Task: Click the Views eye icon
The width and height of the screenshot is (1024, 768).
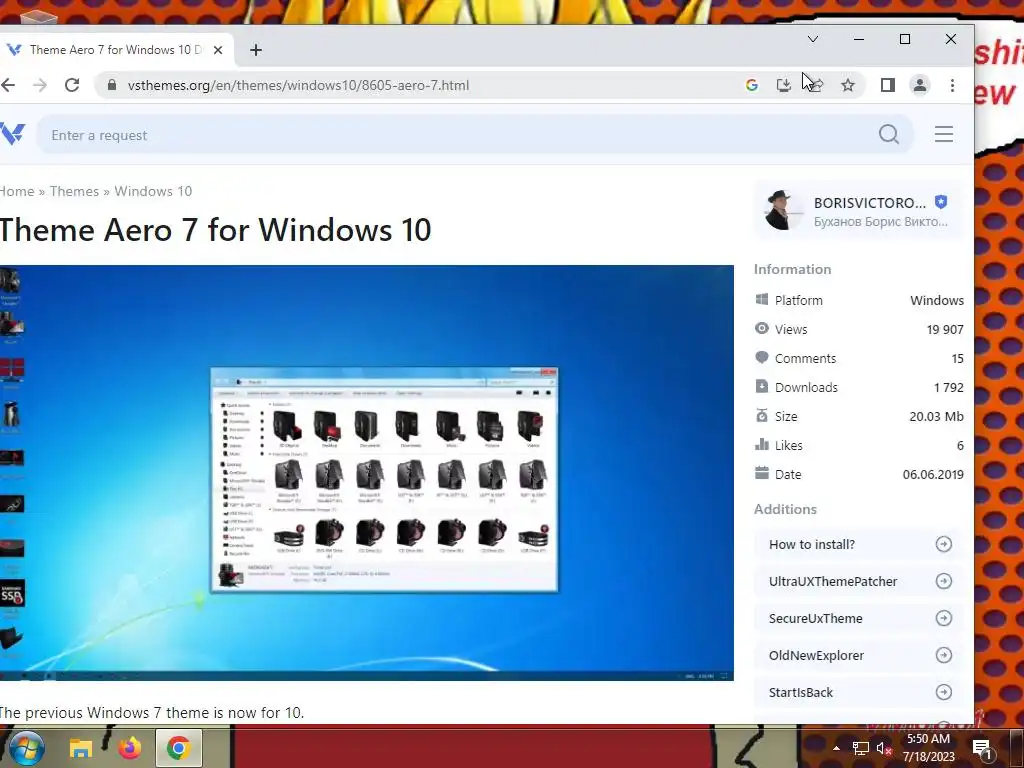Action: [761, 328]
